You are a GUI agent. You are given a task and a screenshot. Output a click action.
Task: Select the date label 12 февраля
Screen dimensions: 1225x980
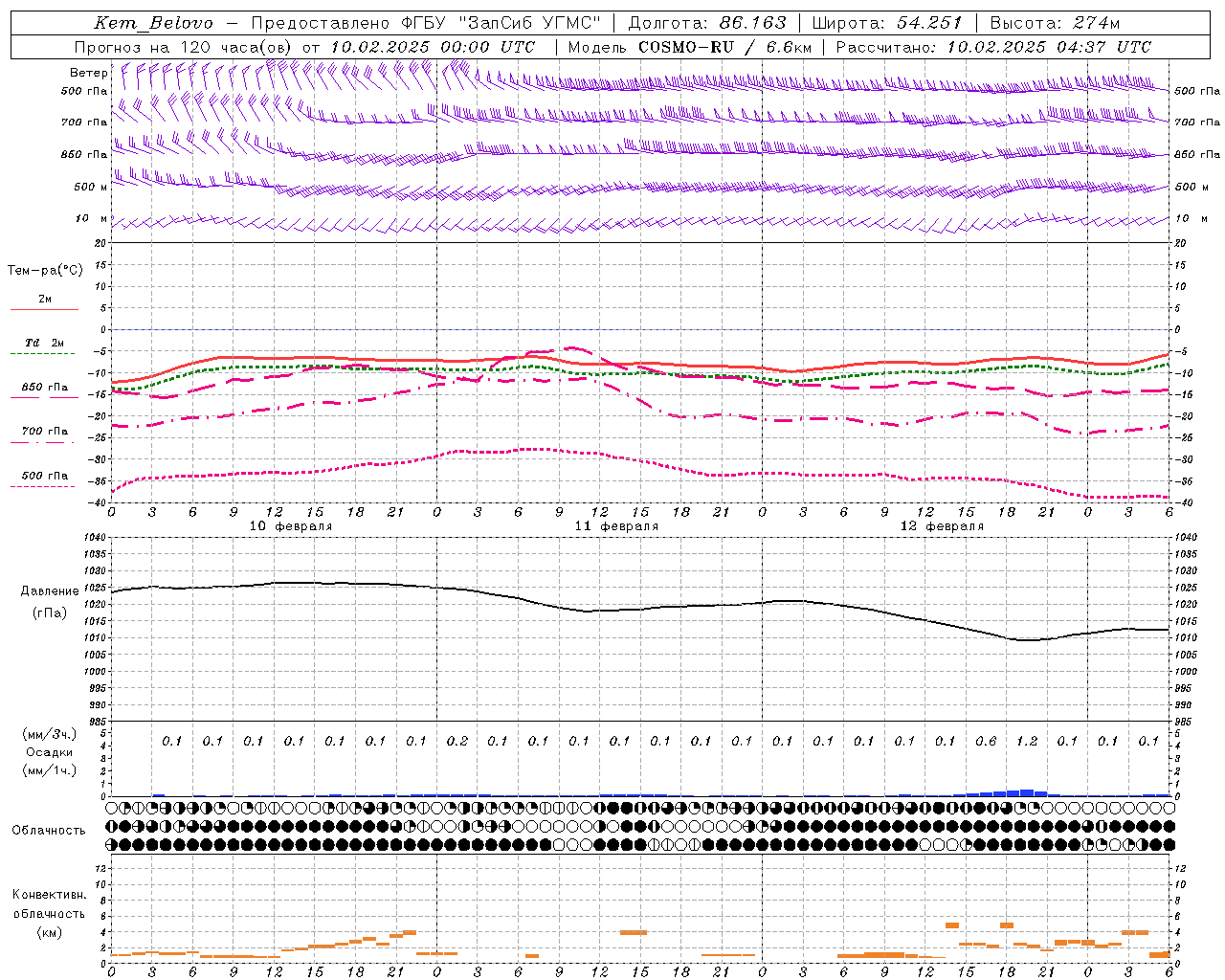[942, 526]
